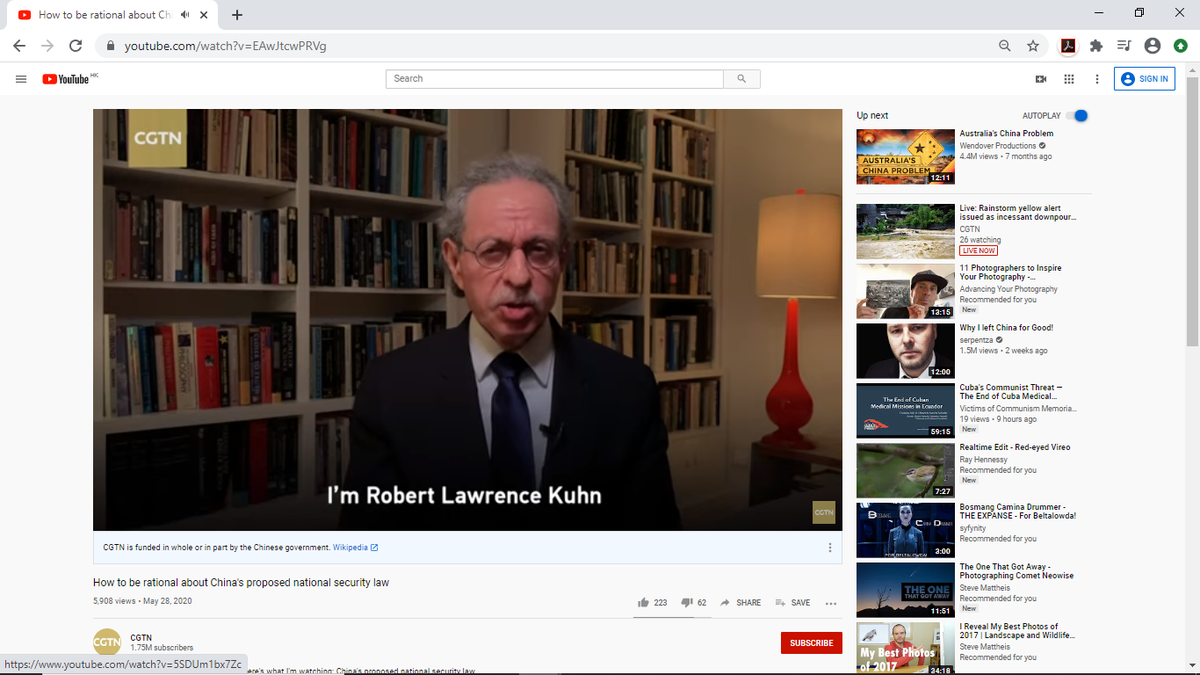This screenshot has height=675, width=1200.
Task: Open the create video camera icon
Action: pos(1040,79)
